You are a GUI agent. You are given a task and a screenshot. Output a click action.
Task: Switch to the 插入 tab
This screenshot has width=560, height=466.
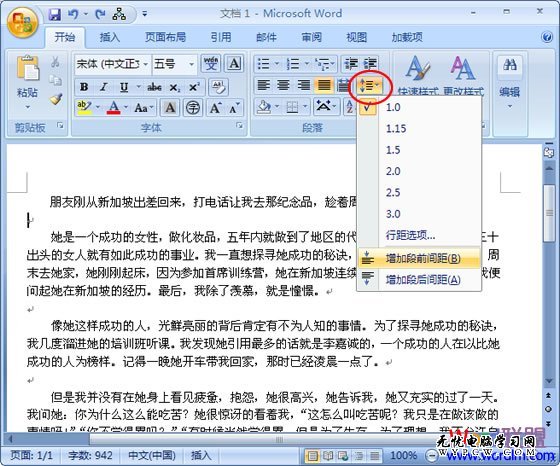[110, 37]
